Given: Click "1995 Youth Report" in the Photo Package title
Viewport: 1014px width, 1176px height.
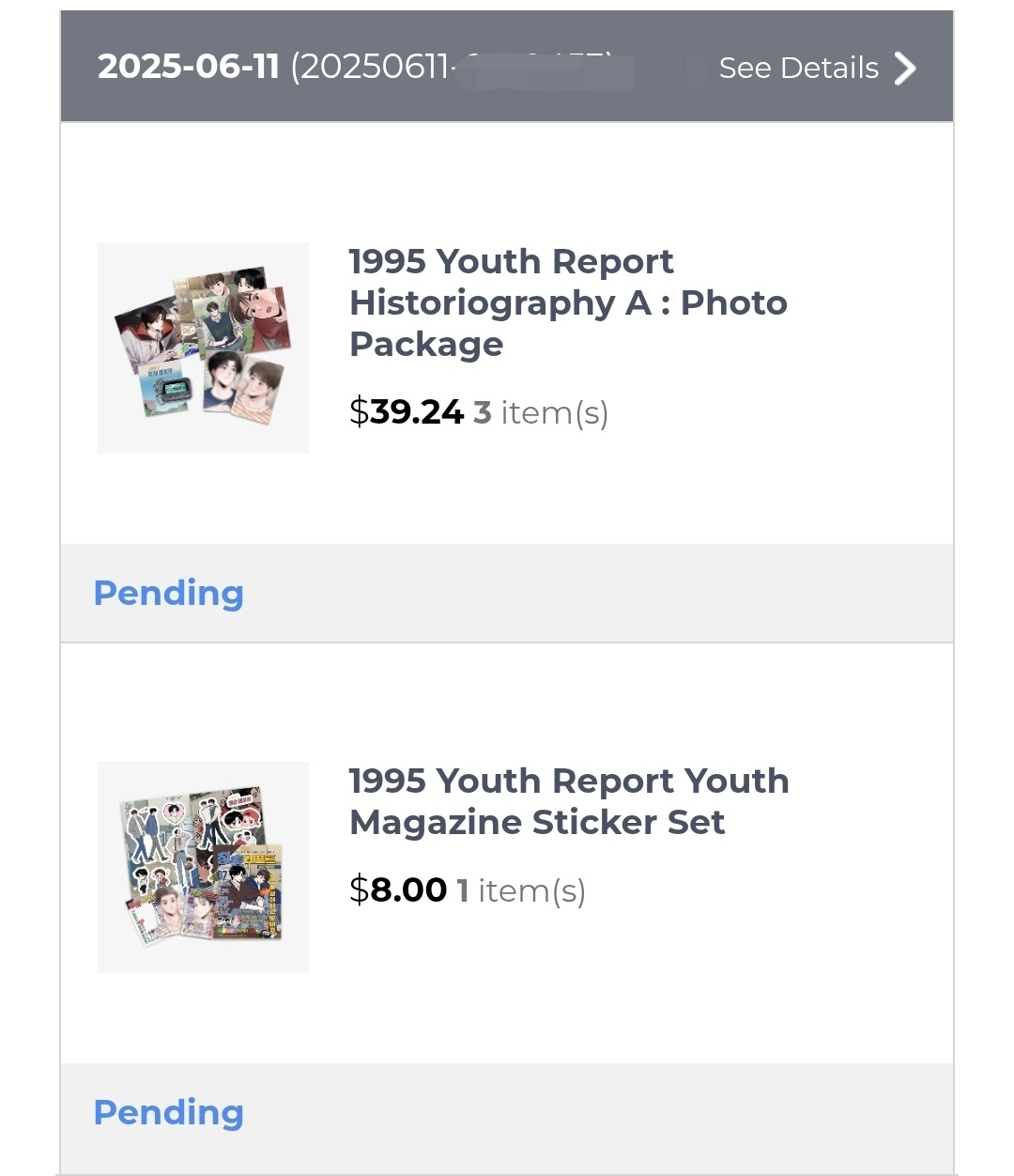Looking at the screenshot, I should [x=511, y=261].
